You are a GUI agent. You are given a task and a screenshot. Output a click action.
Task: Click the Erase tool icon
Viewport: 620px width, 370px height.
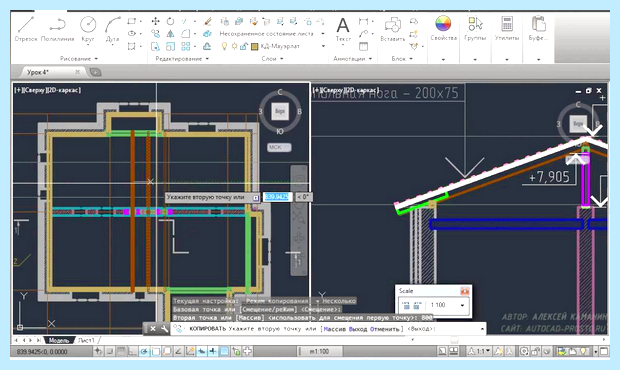(x=207, y=21)
